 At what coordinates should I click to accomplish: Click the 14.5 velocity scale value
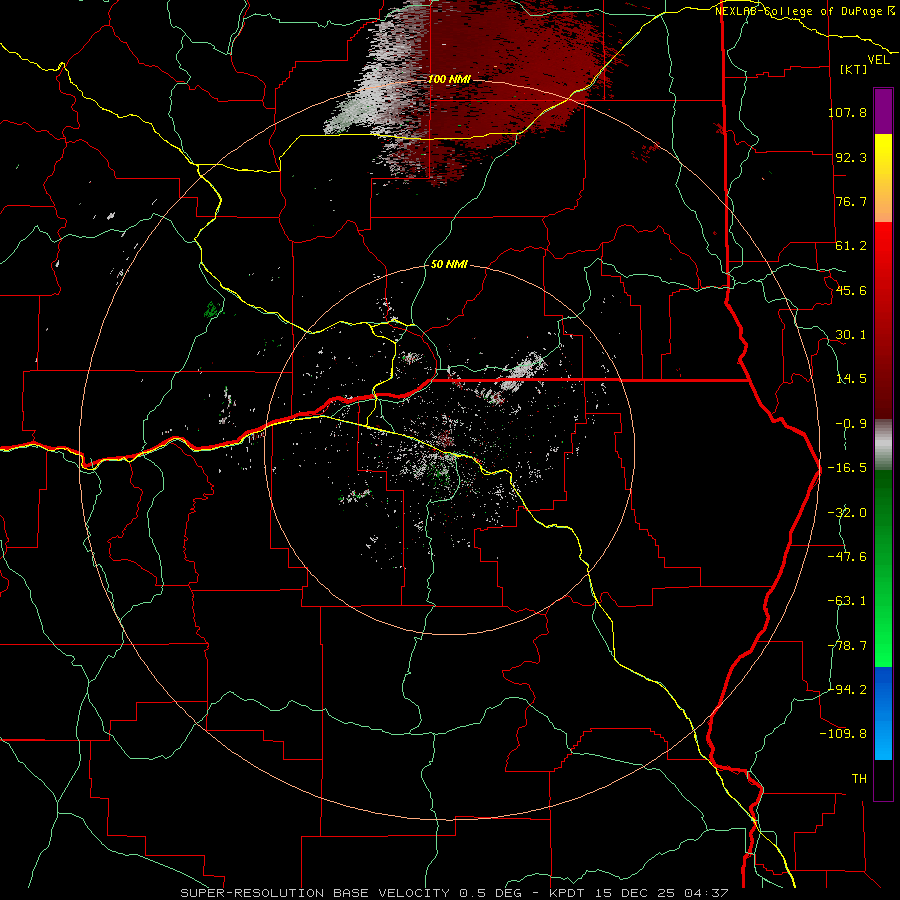[x=851, y=379]
